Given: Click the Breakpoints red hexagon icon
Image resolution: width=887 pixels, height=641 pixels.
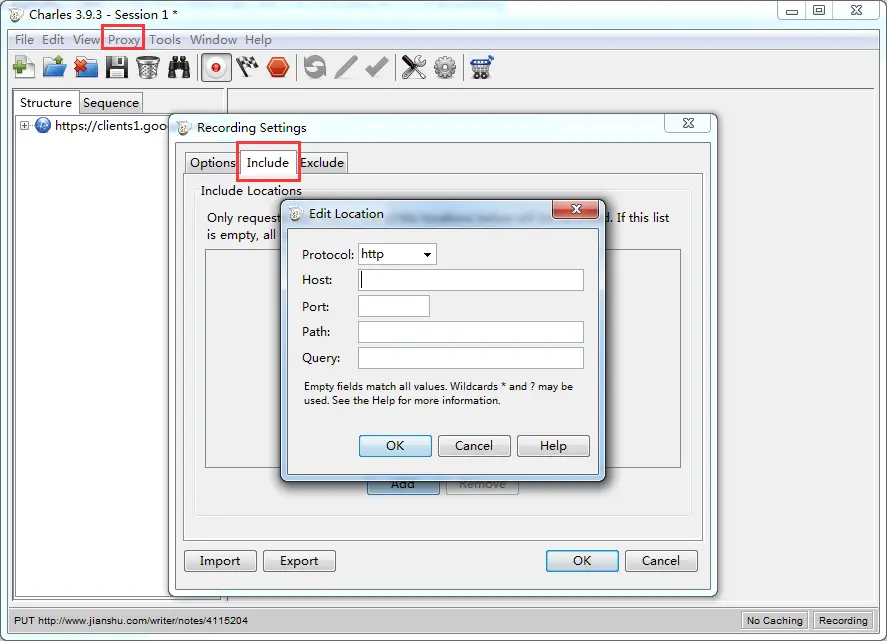Looking at the screenshot, I should (x=278, y=68).
